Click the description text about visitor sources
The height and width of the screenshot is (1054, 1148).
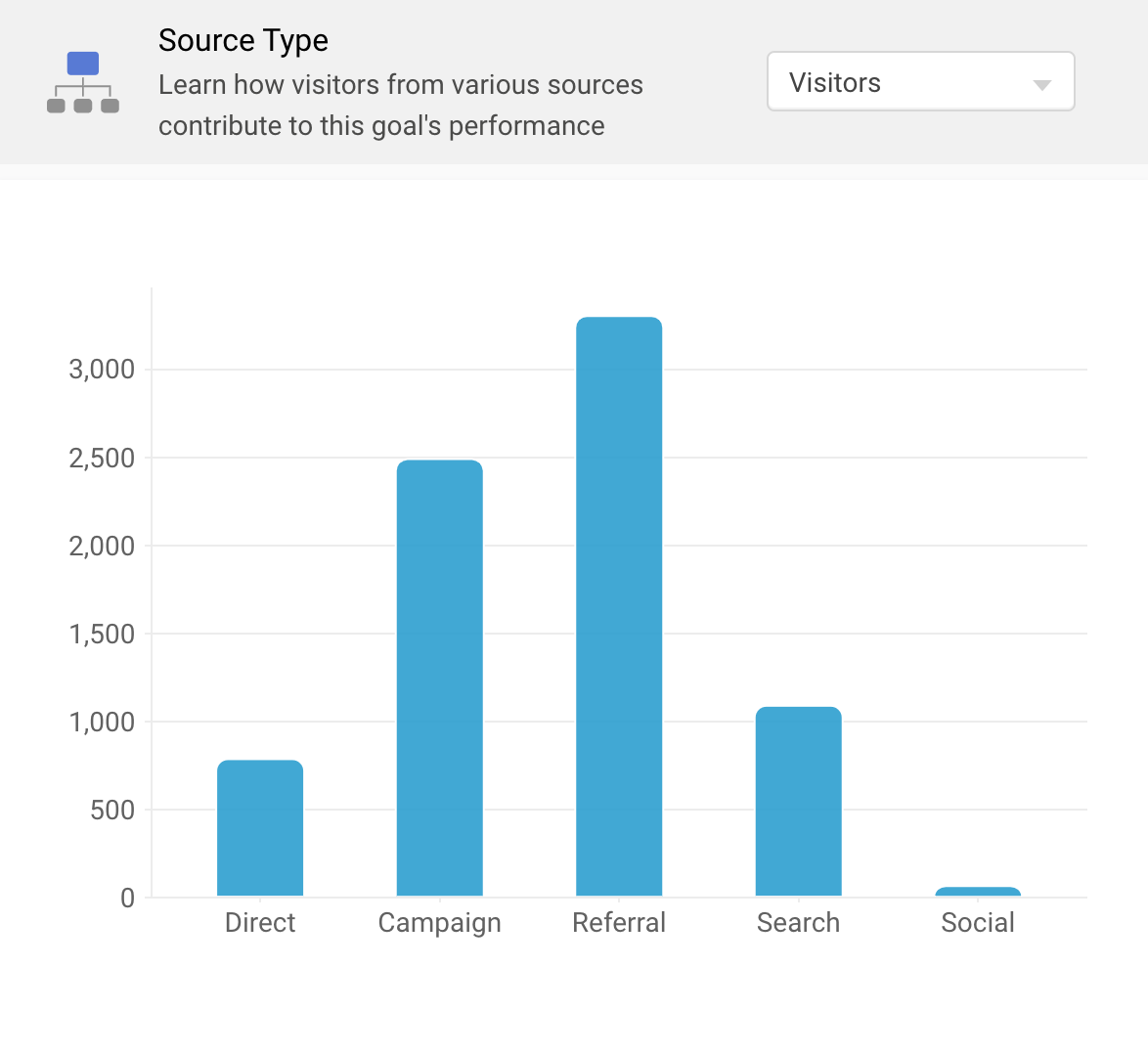tap(400, 106)
